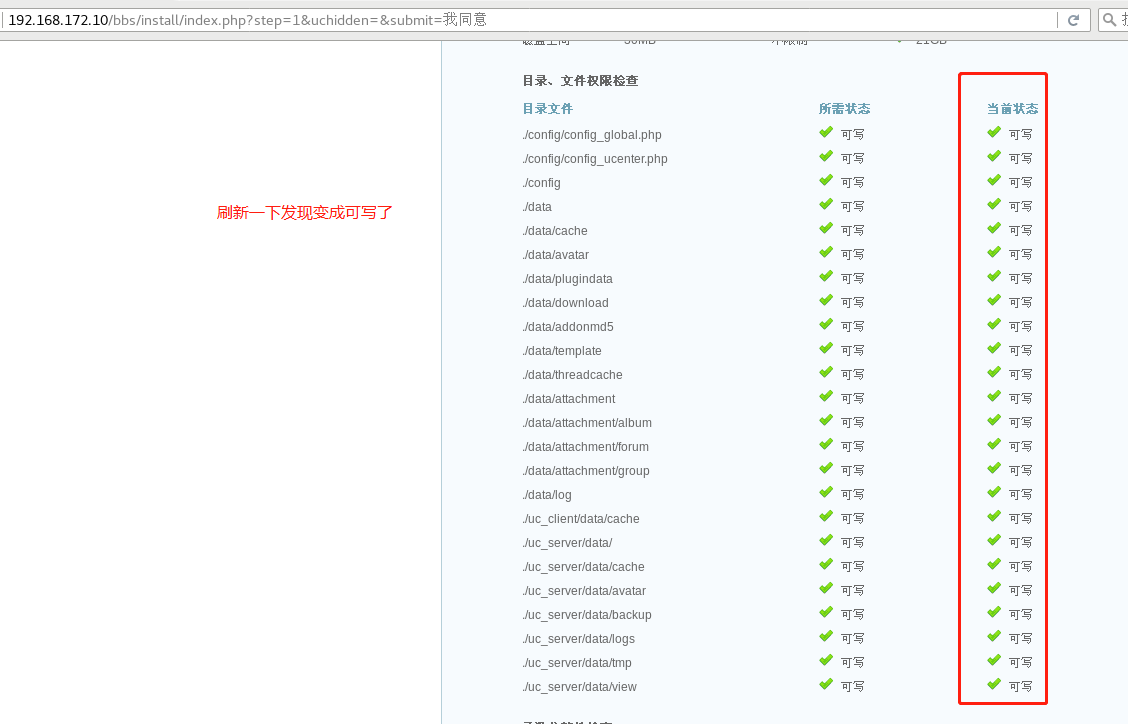Click the ./uc_server/data/avatar row text
Viewport: 1128px width, 724px height.
(x=584, y=590)
